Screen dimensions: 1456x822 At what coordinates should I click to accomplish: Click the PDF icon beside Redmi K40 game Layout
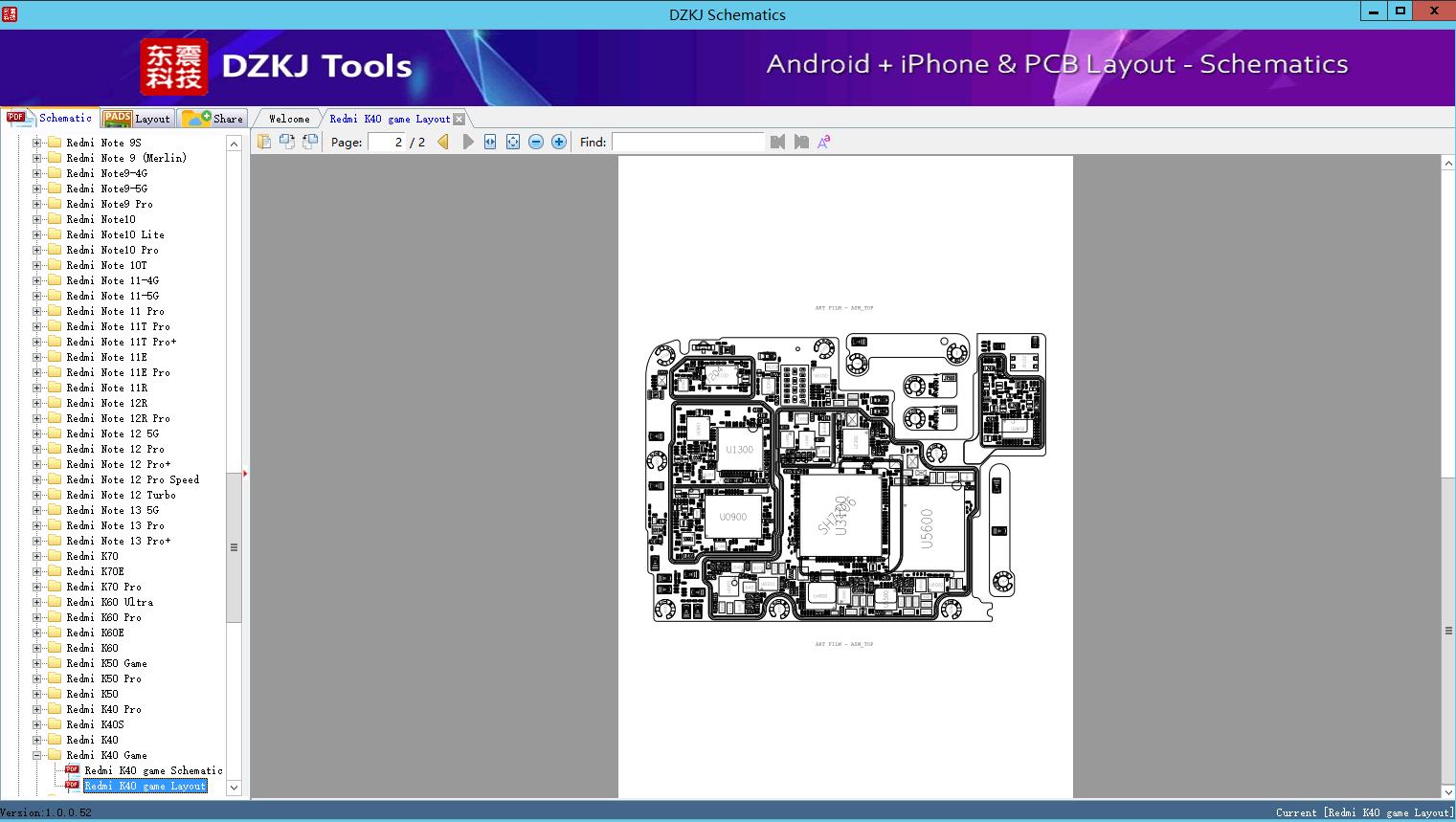(72, 786)
